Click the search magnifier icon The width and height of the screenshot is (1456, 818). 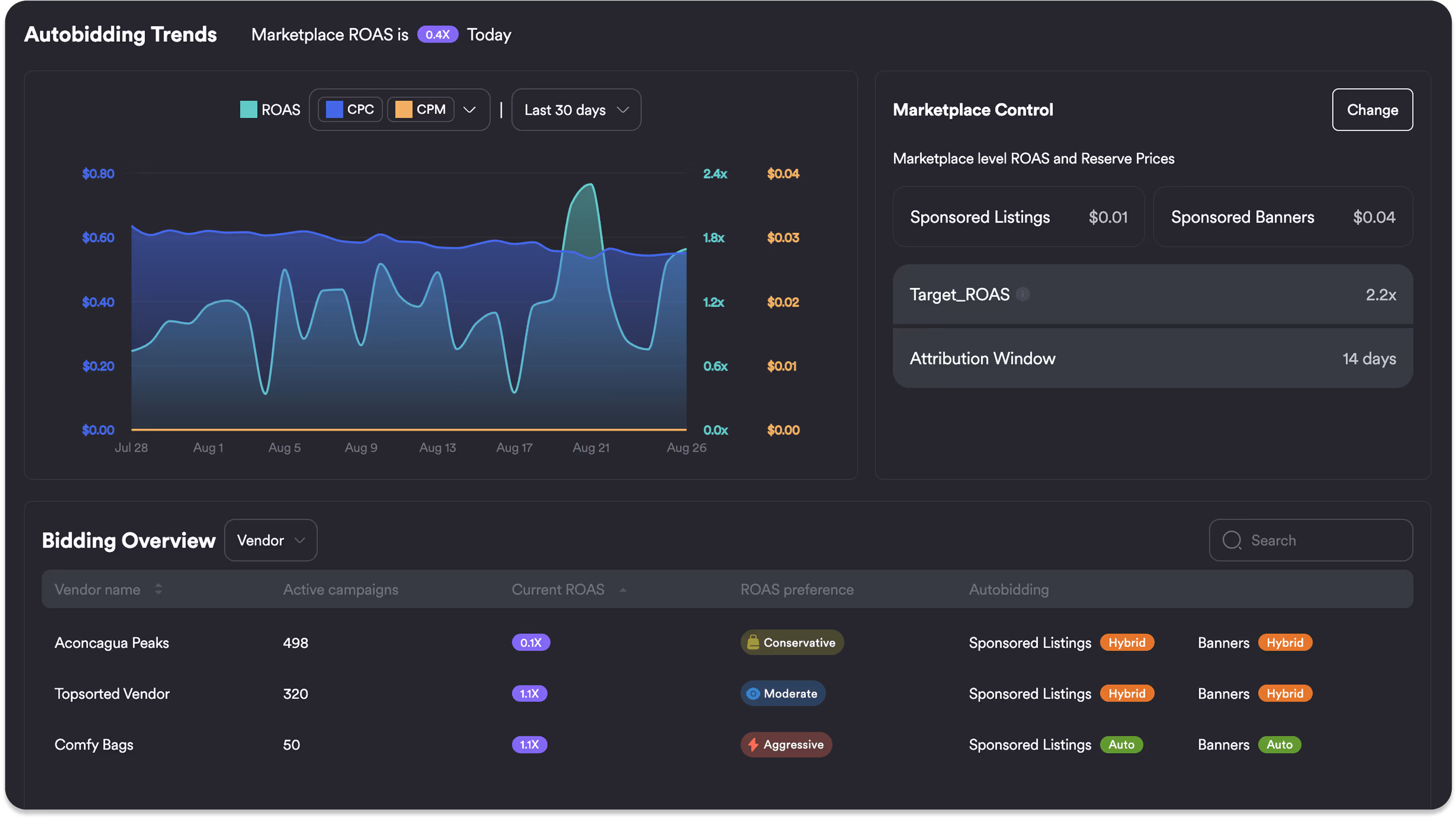pyautogui.click(x=1231, y=540)
